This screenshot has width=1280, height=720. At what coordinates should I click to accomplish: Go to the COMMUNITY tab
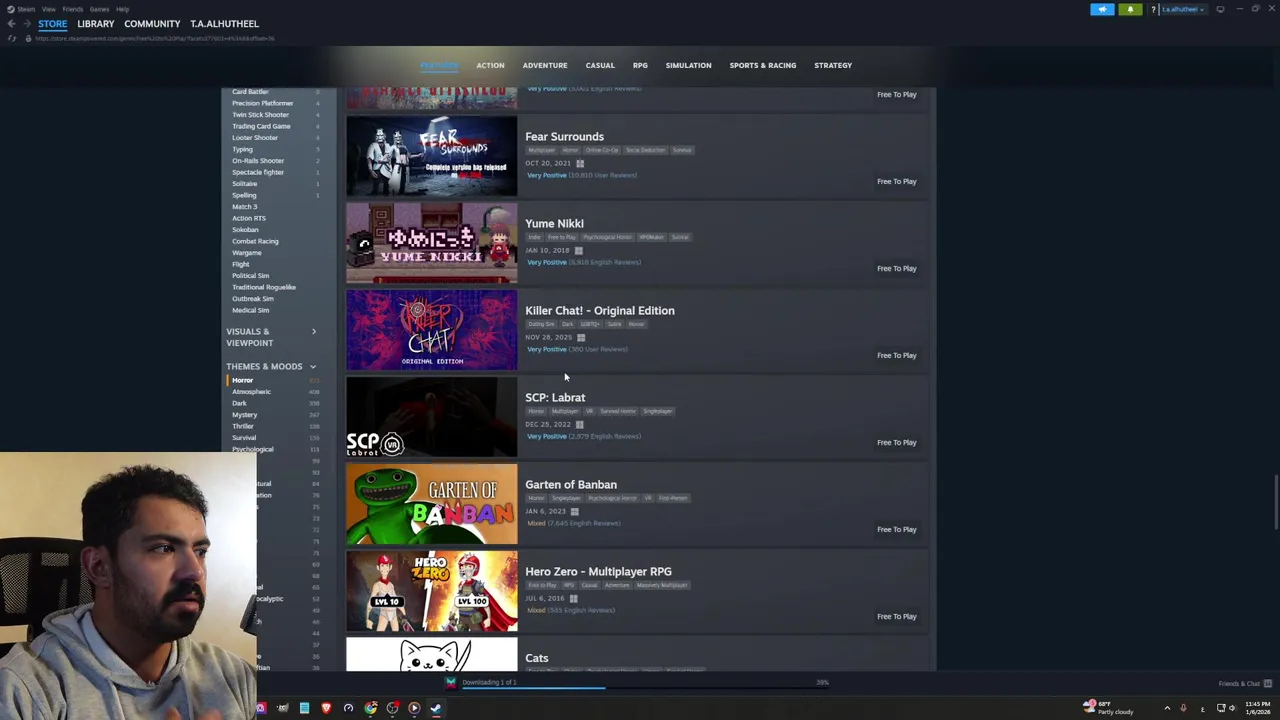point(152,24)
